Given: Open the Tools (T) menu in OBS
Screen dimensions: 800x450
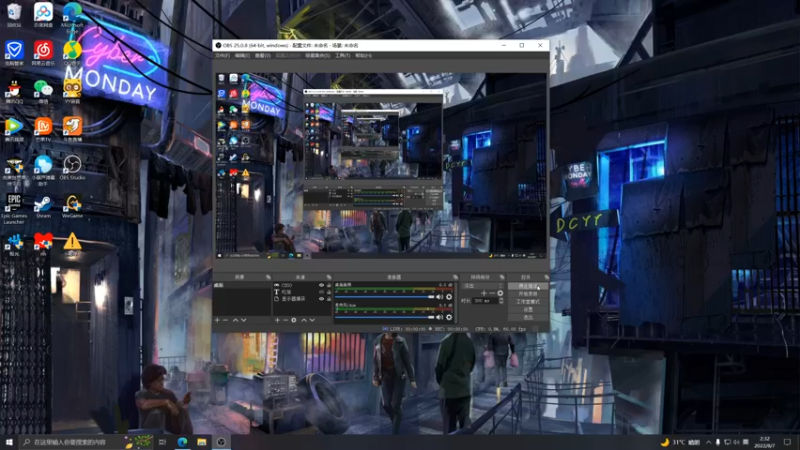Looking at the screenshot, I should pos(342,55).
